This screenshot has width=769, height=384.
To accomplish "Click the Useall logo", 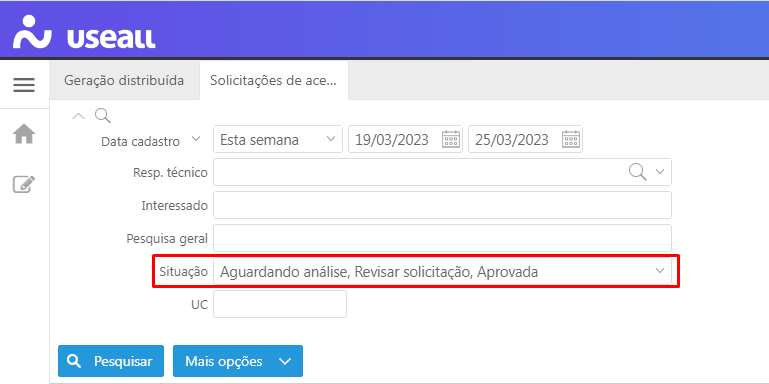I will click(84, 32).
